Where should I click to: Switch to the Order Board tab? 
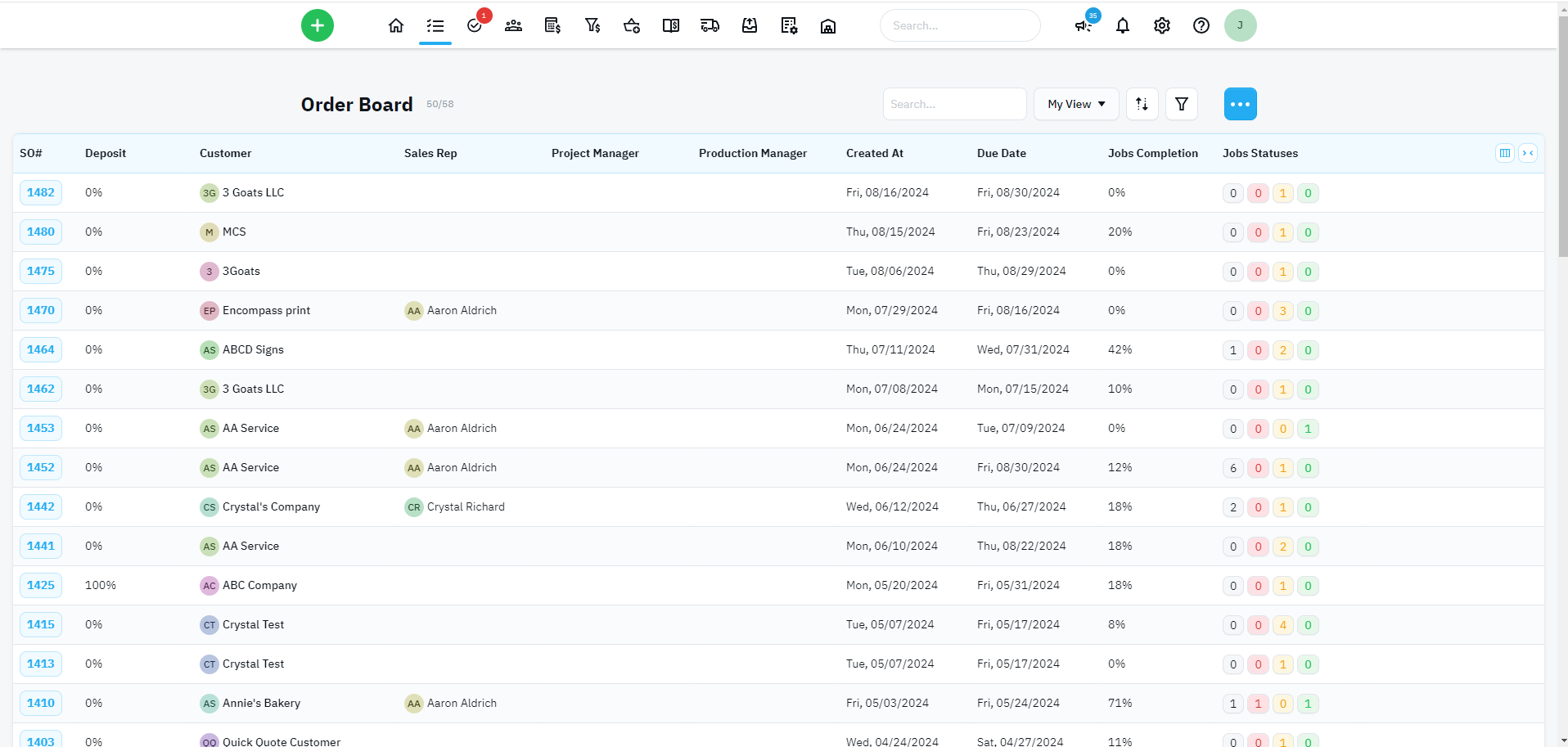click(x=435, y=25)
